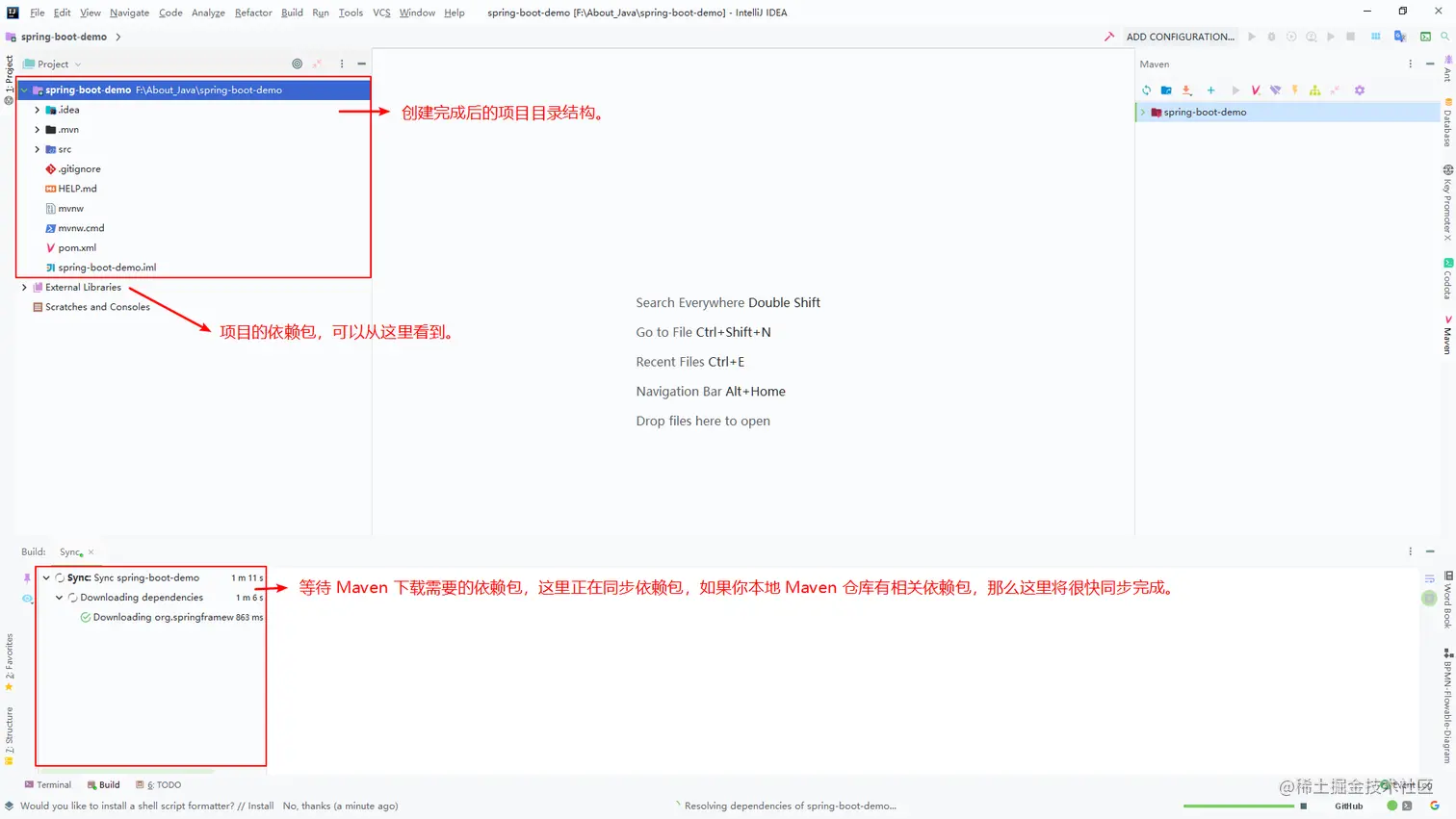Open the TODO tool window tab
The image size is (1456, 819).
(x=159, y=785)
